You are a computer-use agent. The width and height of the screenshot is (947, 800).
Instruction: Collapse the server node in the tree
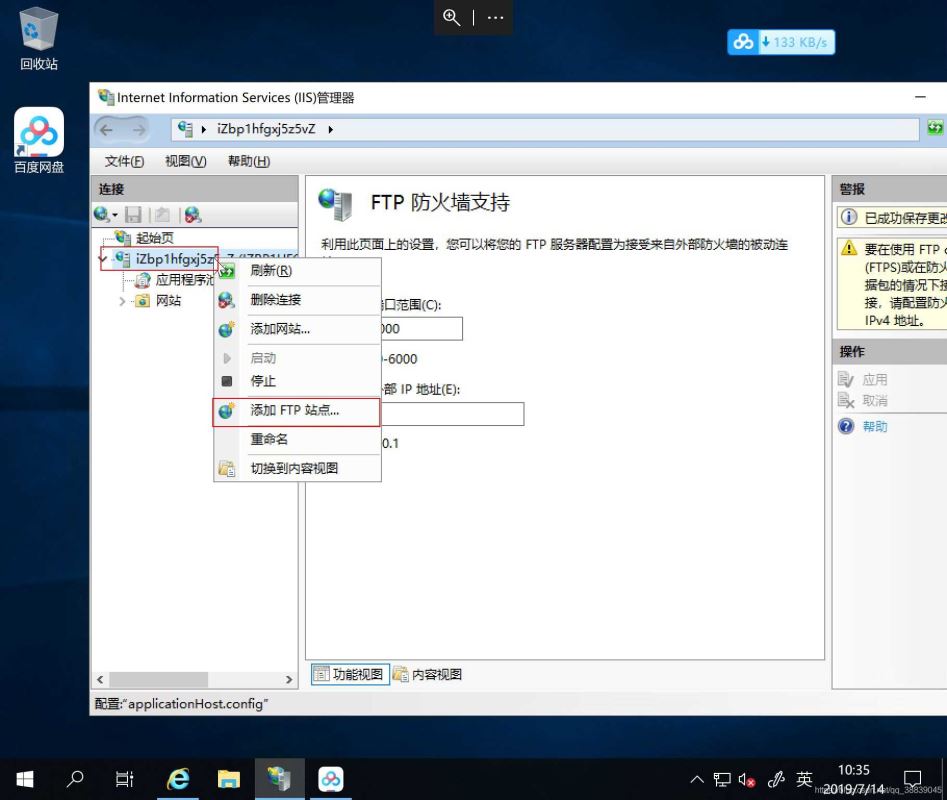103,259
